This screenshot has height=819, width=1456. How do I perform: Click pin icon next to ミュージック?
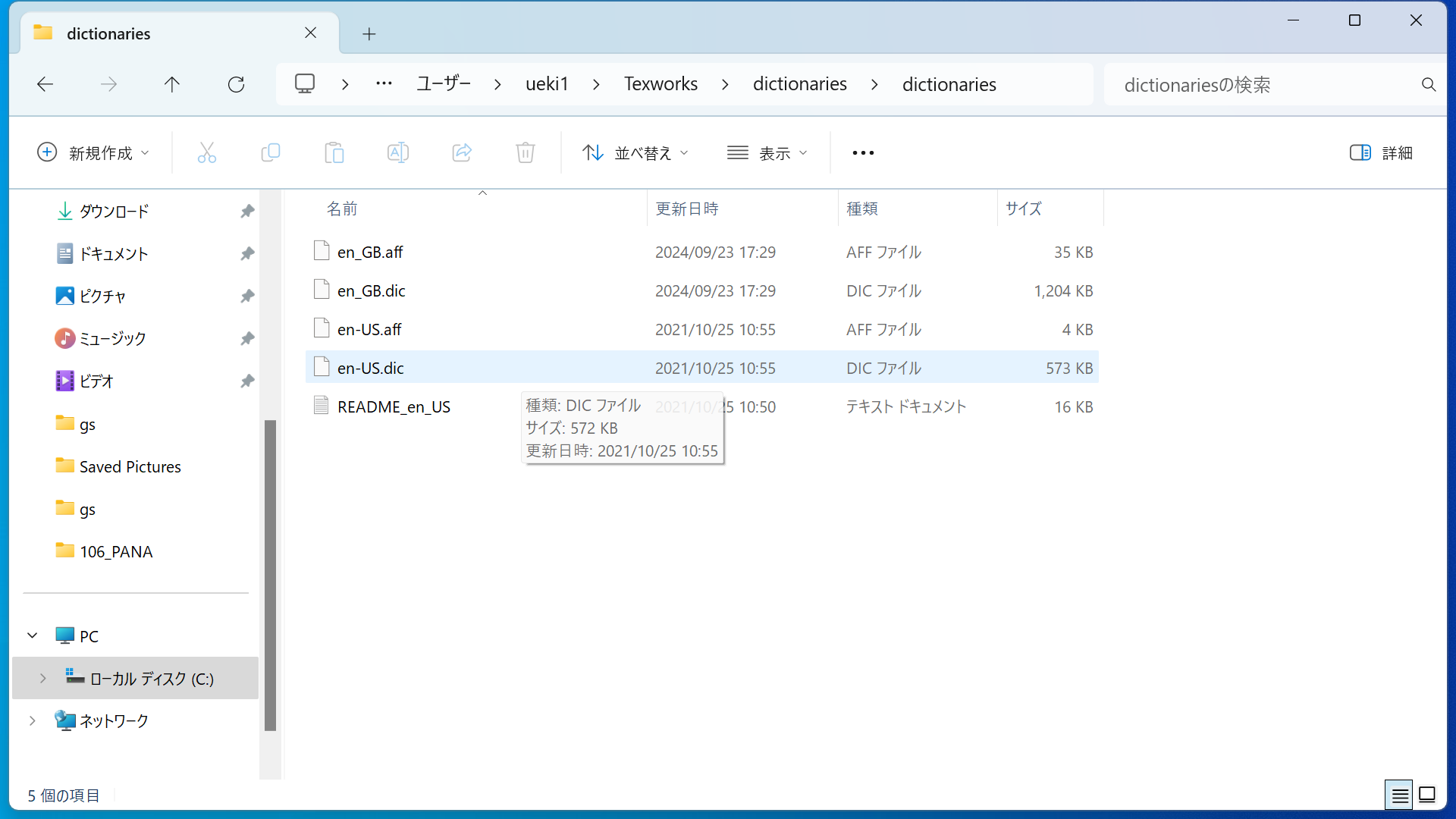pyautogui.click(x=247, y=338)
